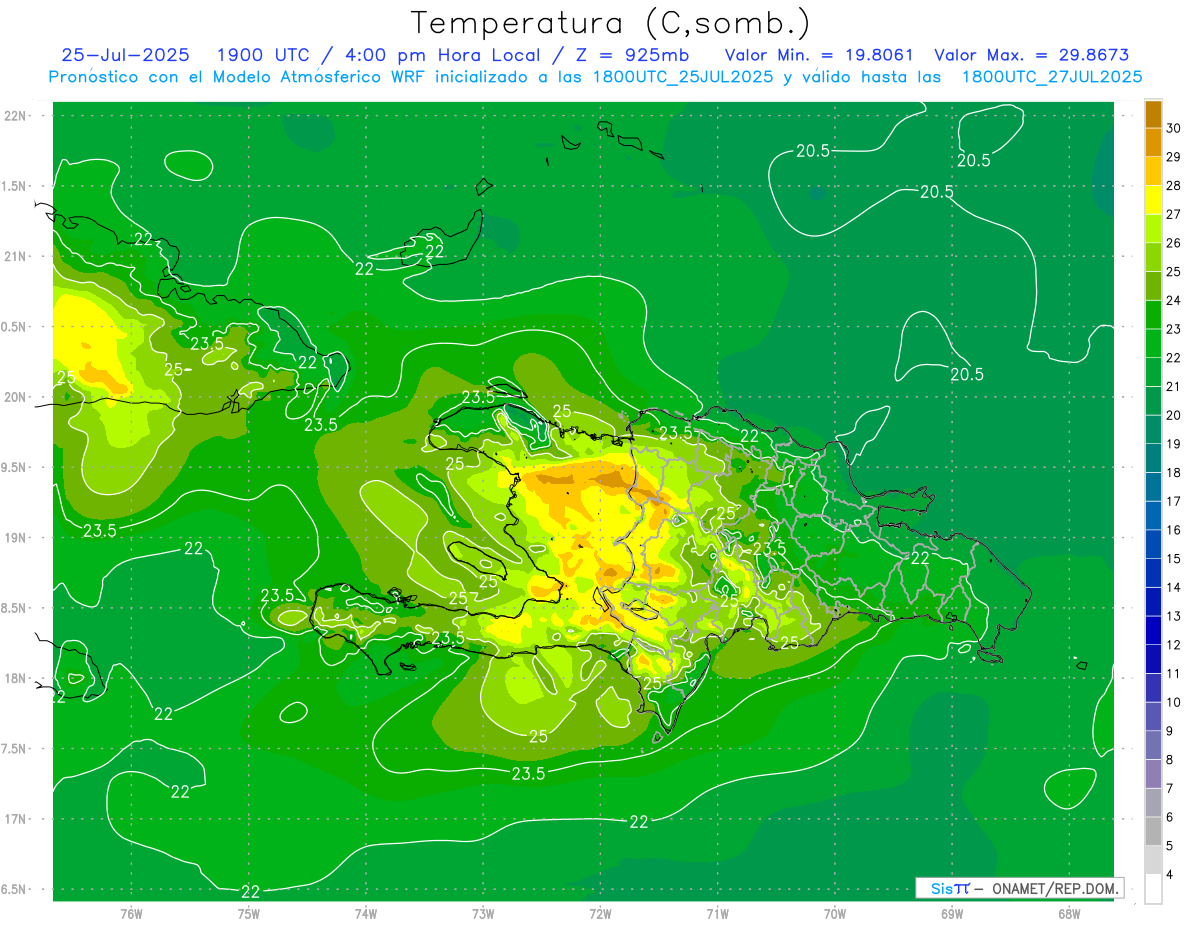Click the colorbar label "16"
Screen dimensions: 1200x927
1174,530
